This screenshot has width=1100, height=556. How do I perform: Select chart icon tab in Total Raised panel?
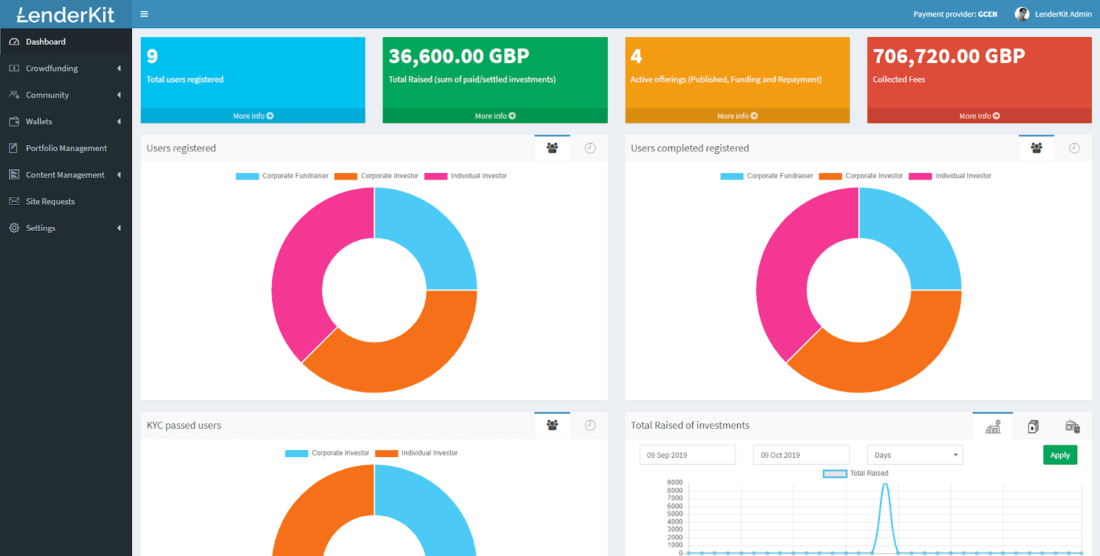pyautogui.click(x=993, y=426)
